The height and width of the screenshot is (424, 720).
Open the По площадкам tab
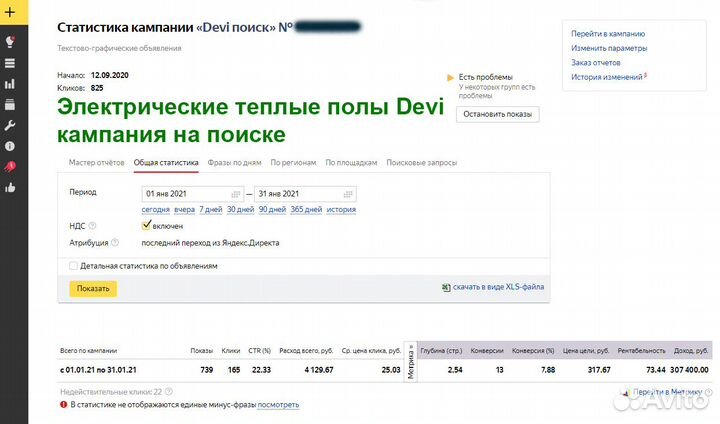[x=351, y=163]
